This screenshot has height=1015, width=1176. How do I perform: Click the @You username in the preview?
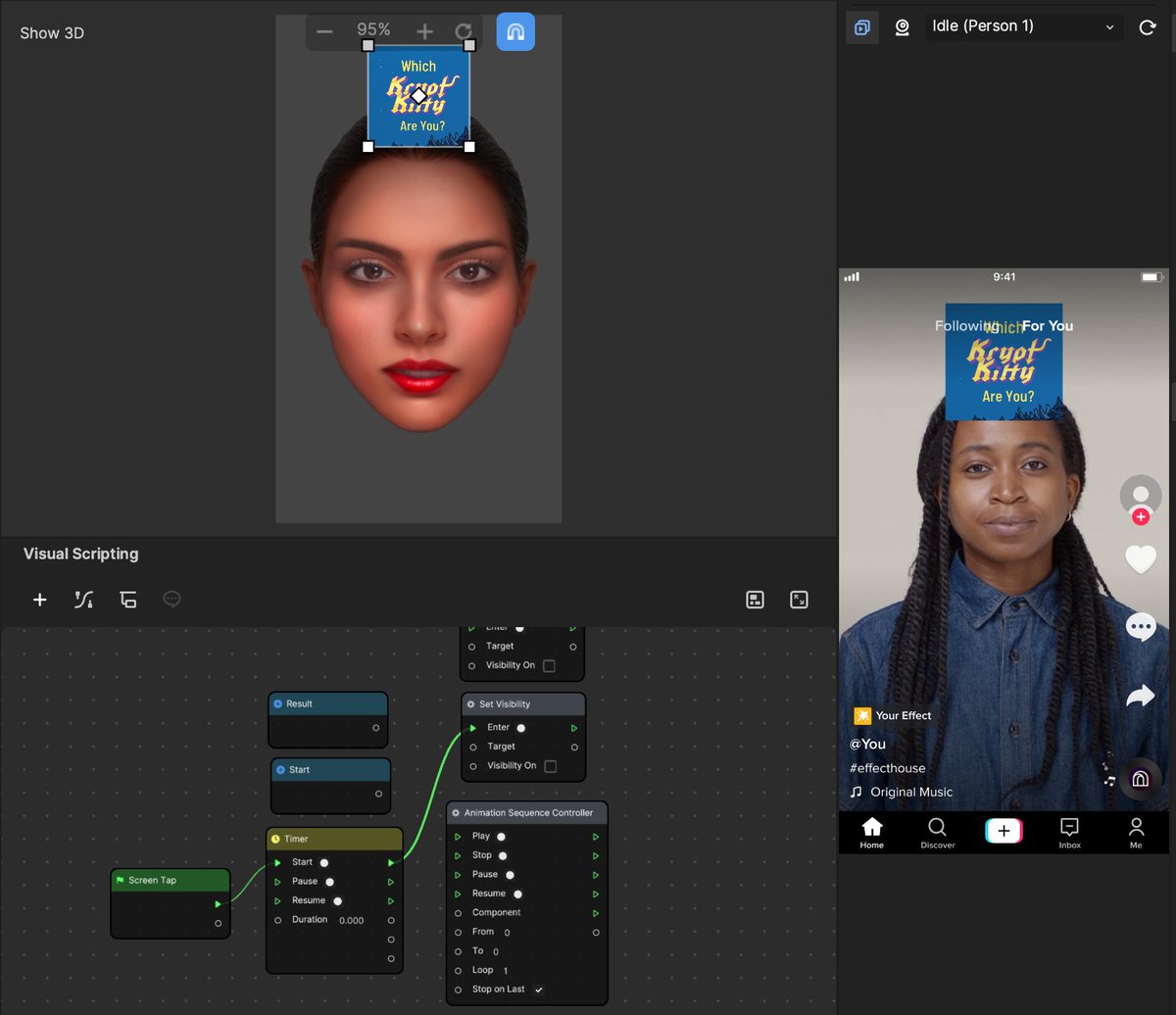[x=868, y=745]
